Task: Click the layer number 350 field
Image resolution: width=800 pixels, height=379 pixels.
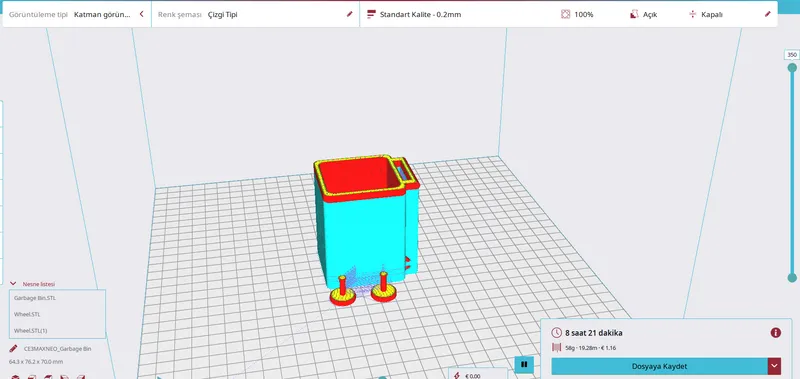Action: point(792,55)
